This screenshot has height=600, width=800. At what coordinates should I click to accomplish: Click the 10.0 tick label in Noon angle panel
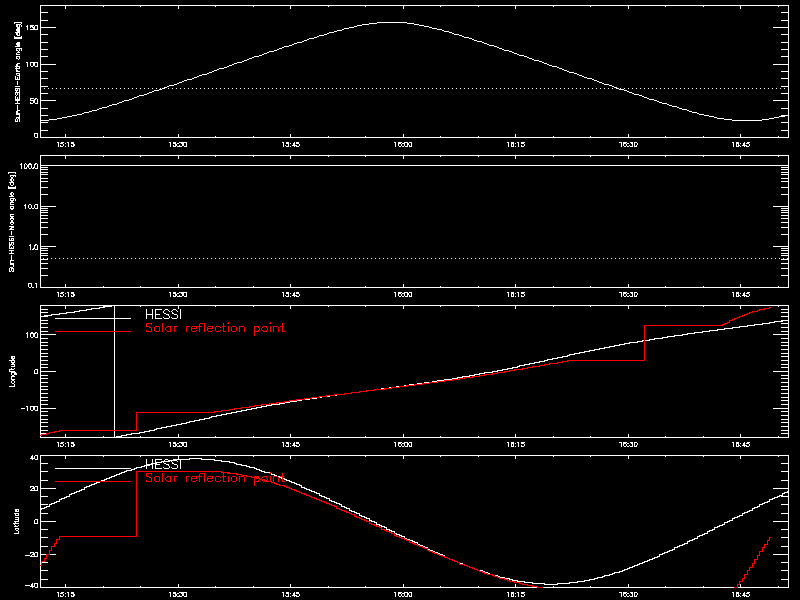pos(31,207)
